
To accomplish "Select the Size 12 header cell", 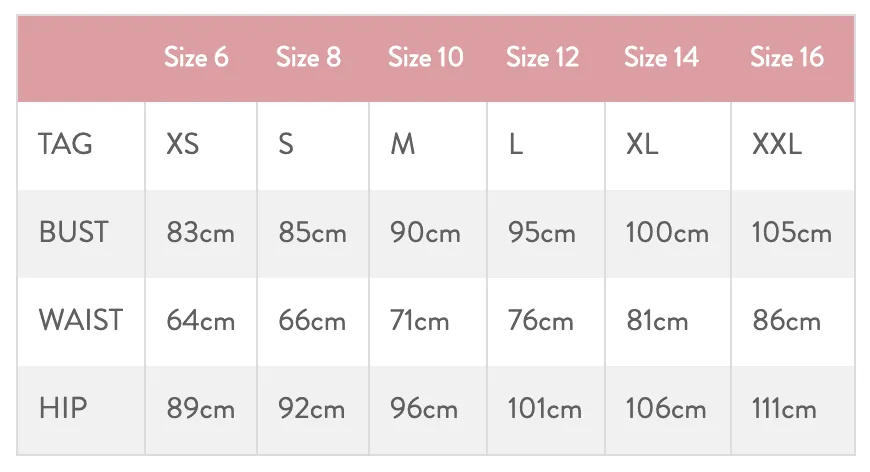I will (543, 57).
